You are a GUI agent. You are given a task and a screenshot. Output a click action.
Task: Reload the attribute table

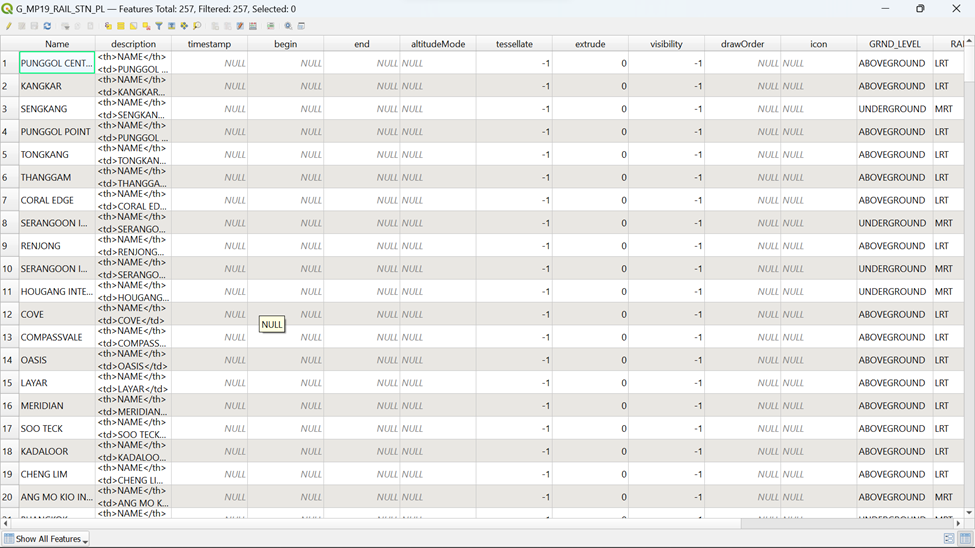(x=47, y=26)
